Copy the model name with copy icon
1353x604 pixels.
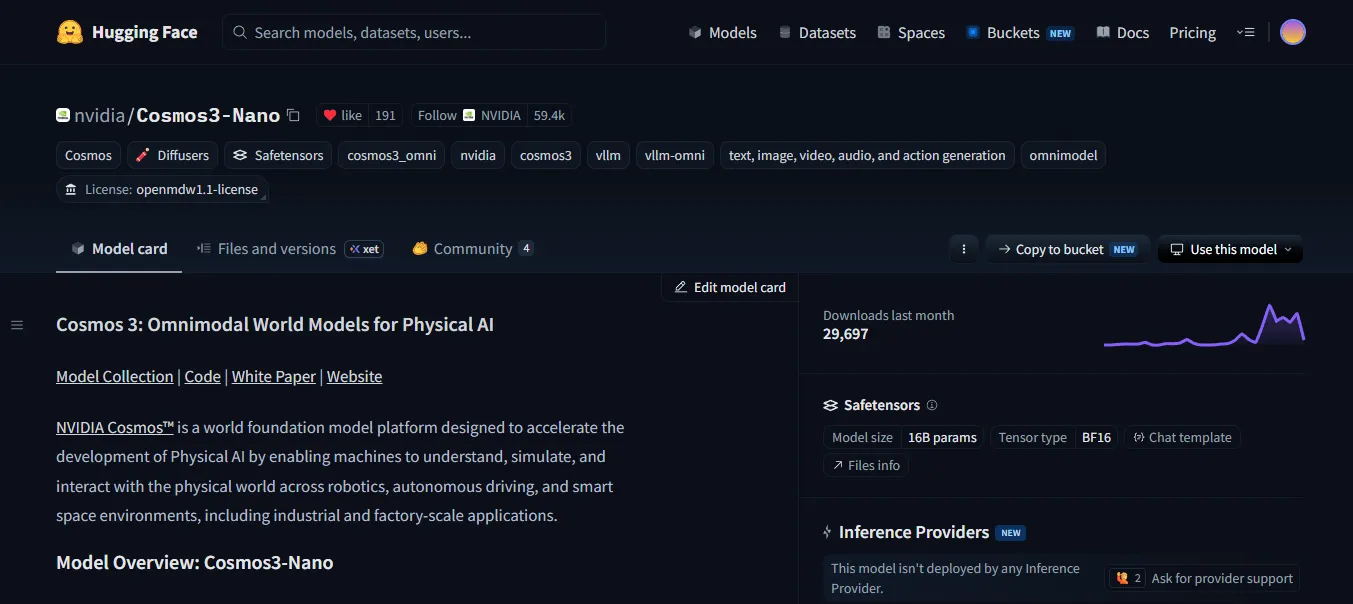point(293,115)
